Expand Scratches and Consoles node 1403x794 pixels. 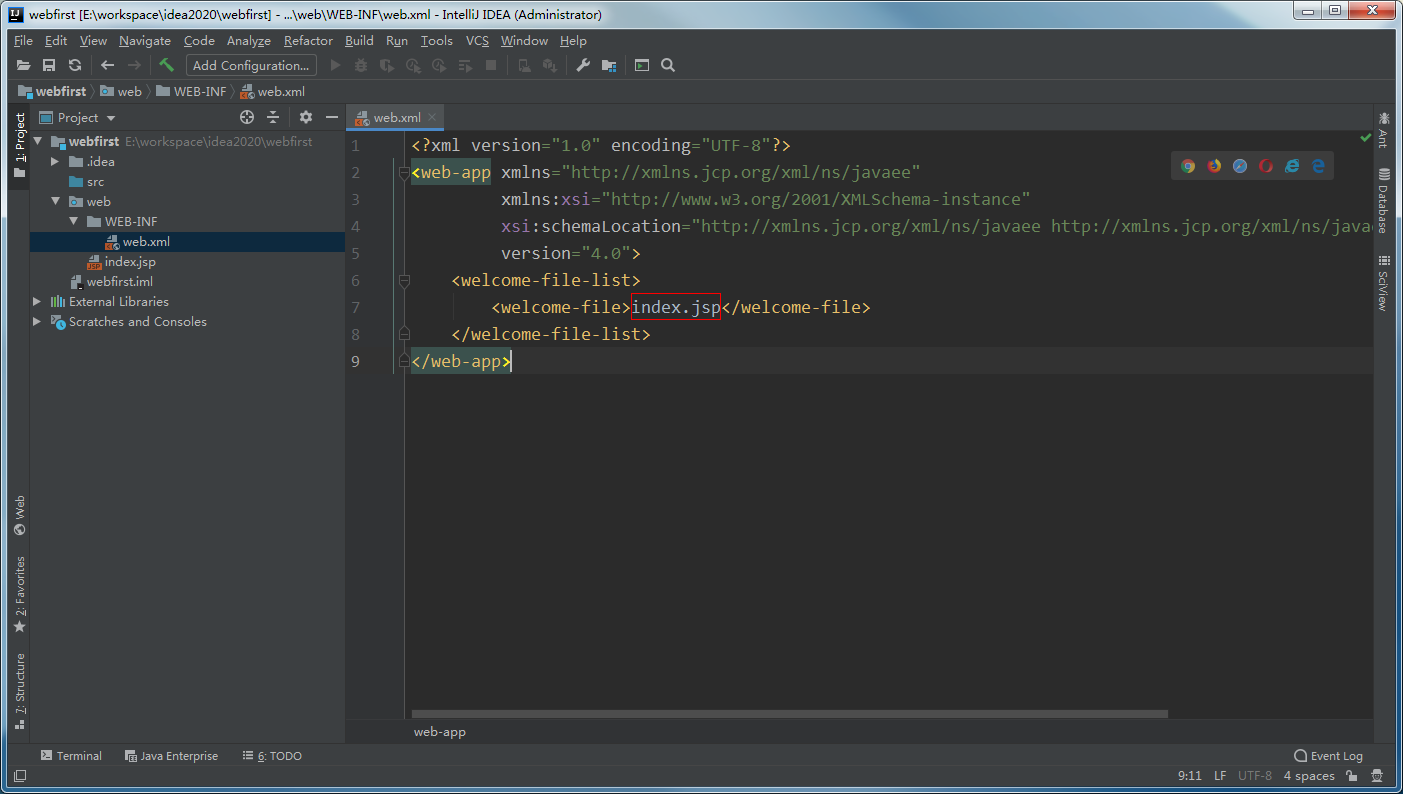[38, 322]
